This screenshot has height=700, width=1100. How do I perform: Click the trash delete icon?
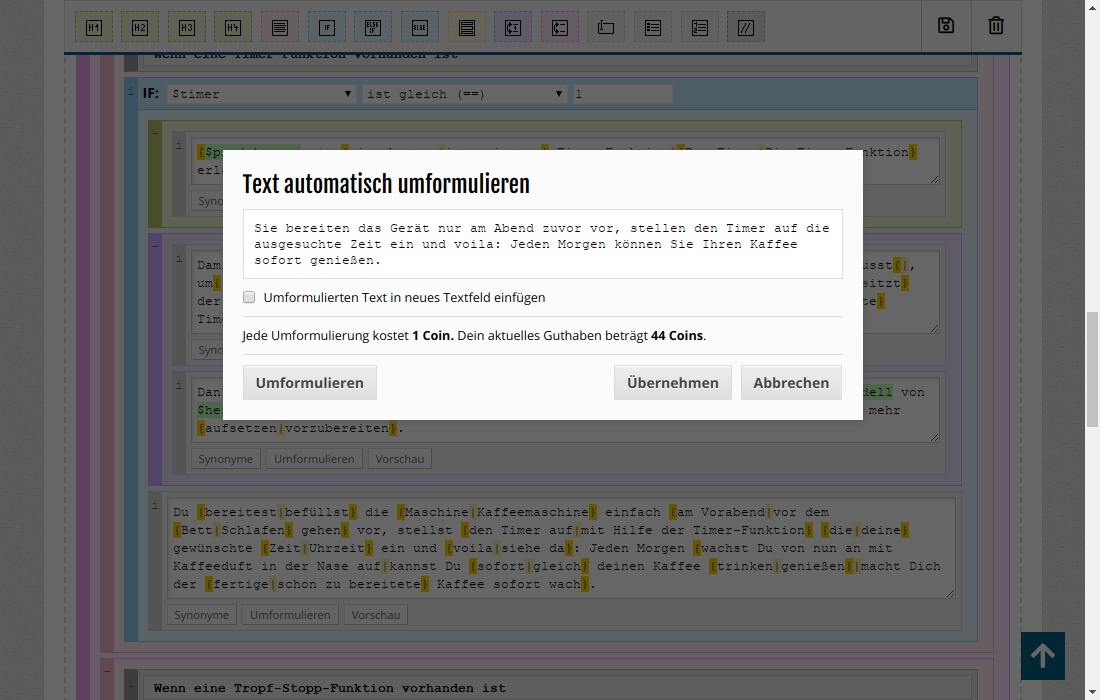(996, 26)
